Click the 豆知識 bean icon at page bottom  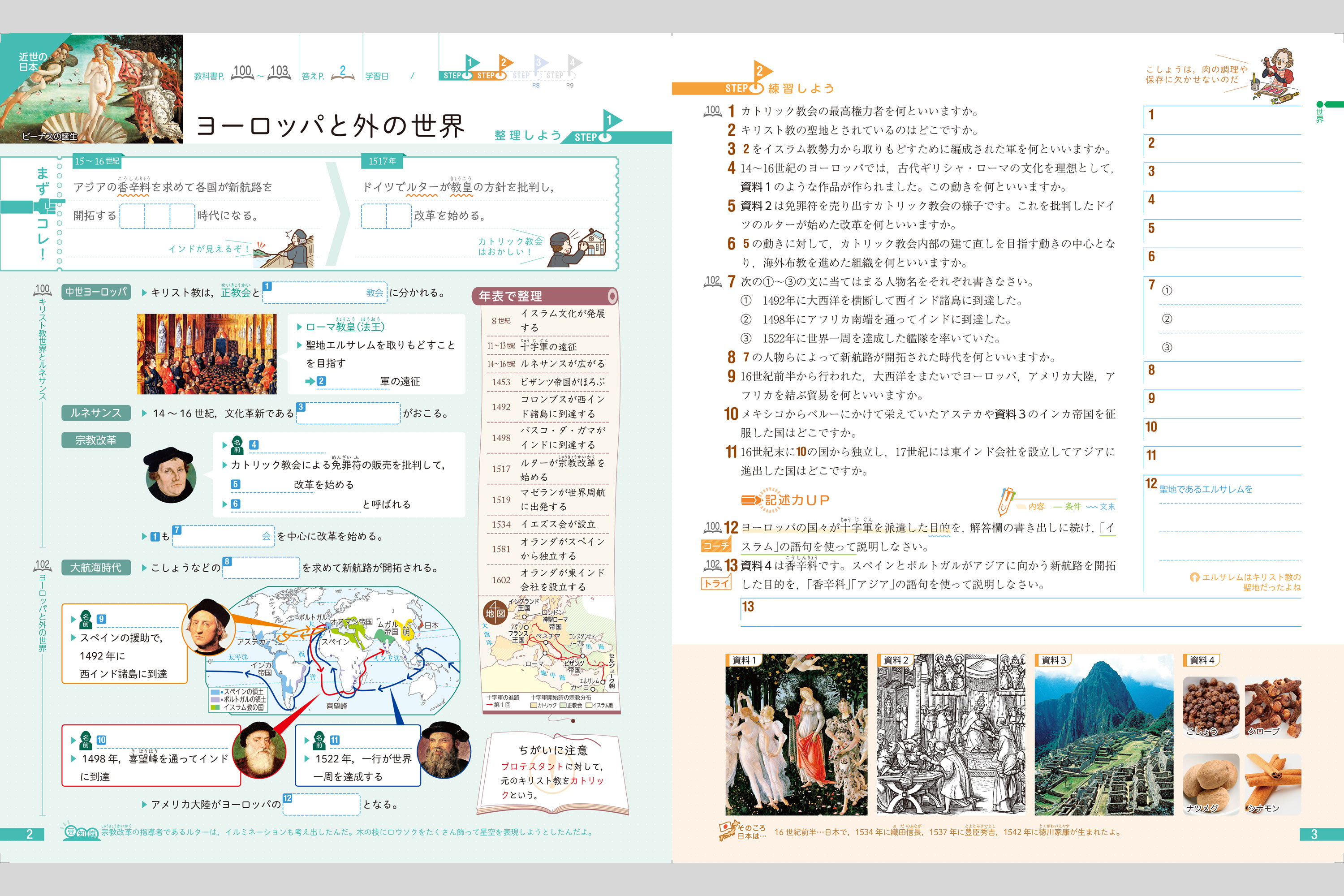pyautogui.click(x=80, y=832)
